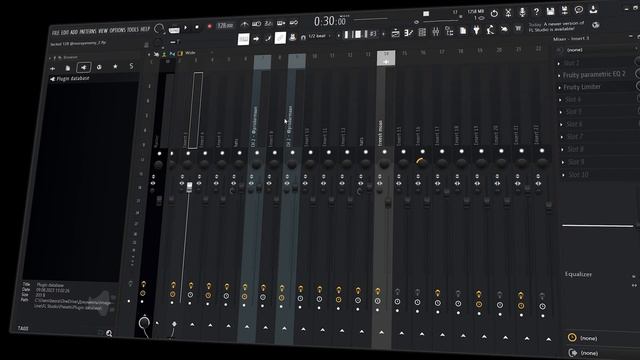Open the PATTERNS menu
The width and height of the screenshot is (640, 360).
[x=88, y=31]
